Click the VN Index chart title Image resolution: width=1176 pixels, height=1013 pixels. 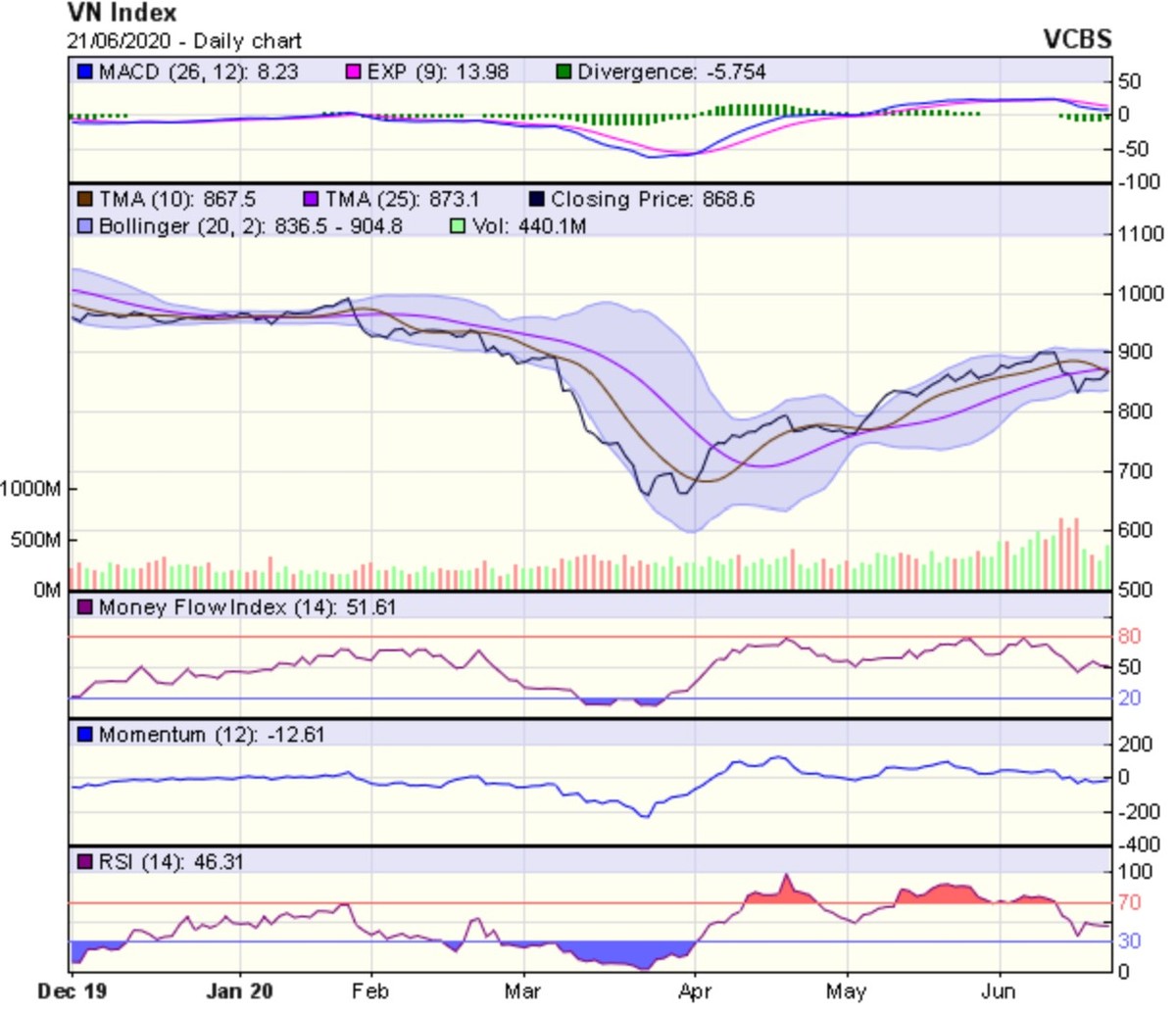tap(122, 14)
